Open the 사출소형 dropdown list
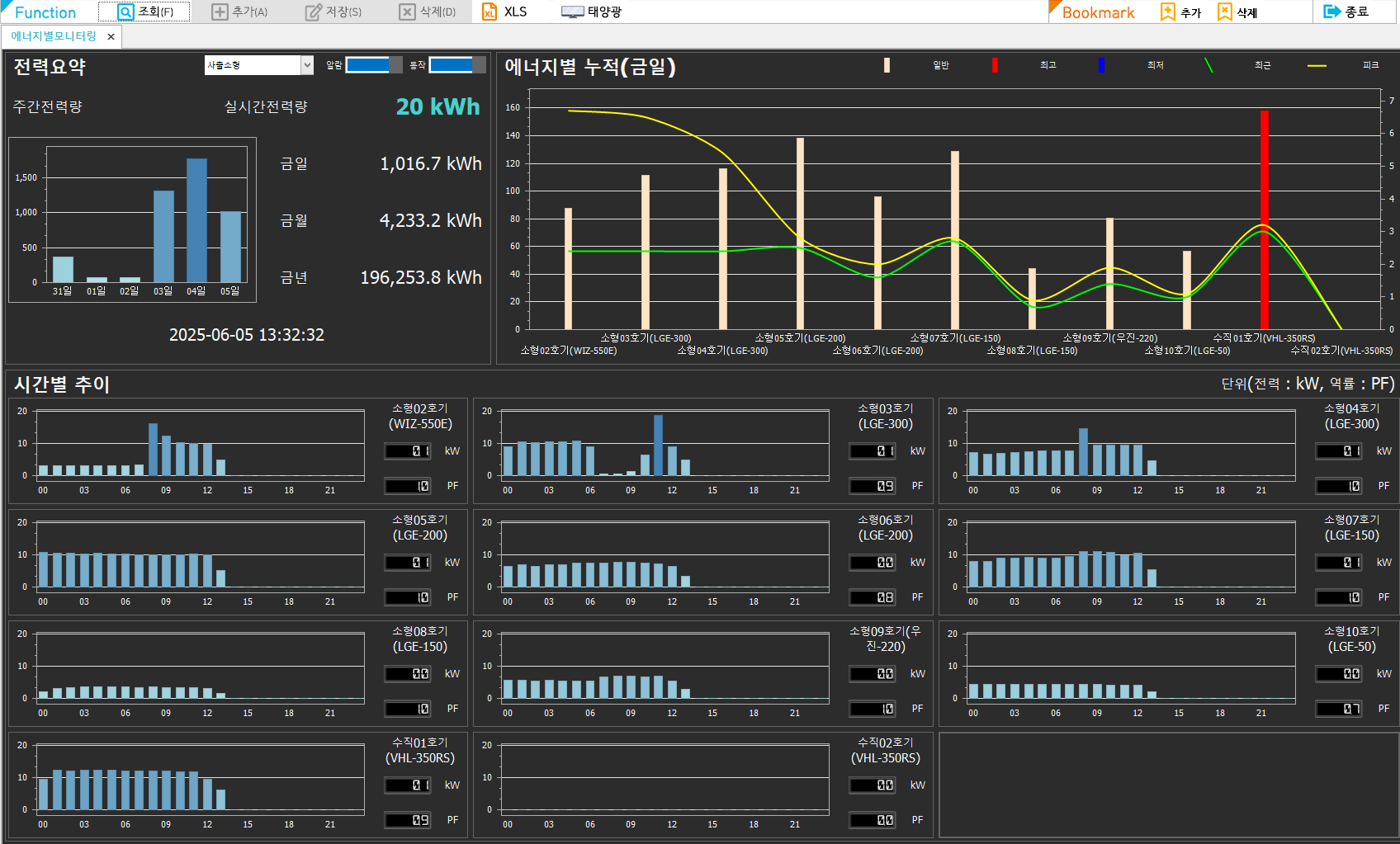 [307, 65]
